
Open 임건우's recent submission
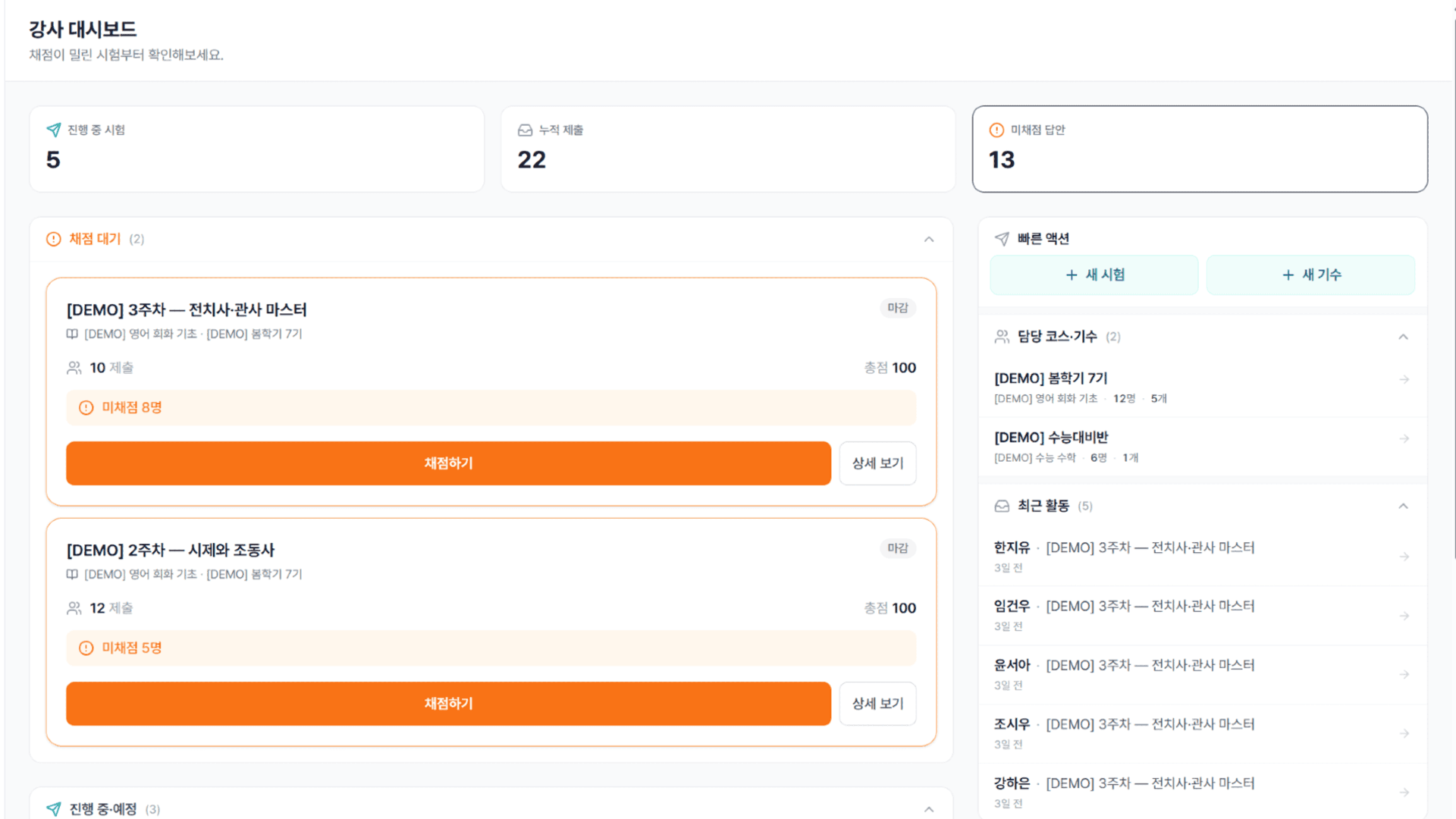1203,616
